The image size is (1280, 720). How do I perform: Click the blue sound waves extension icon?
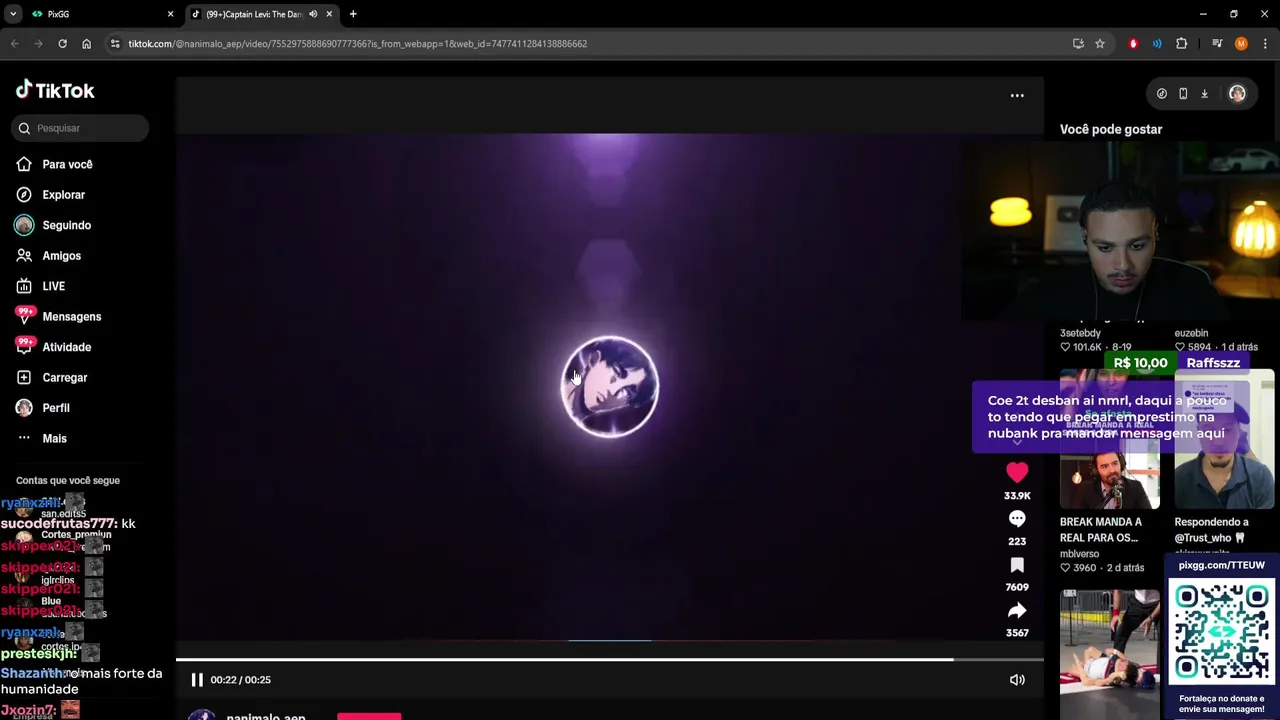(x=1157, y=44)
